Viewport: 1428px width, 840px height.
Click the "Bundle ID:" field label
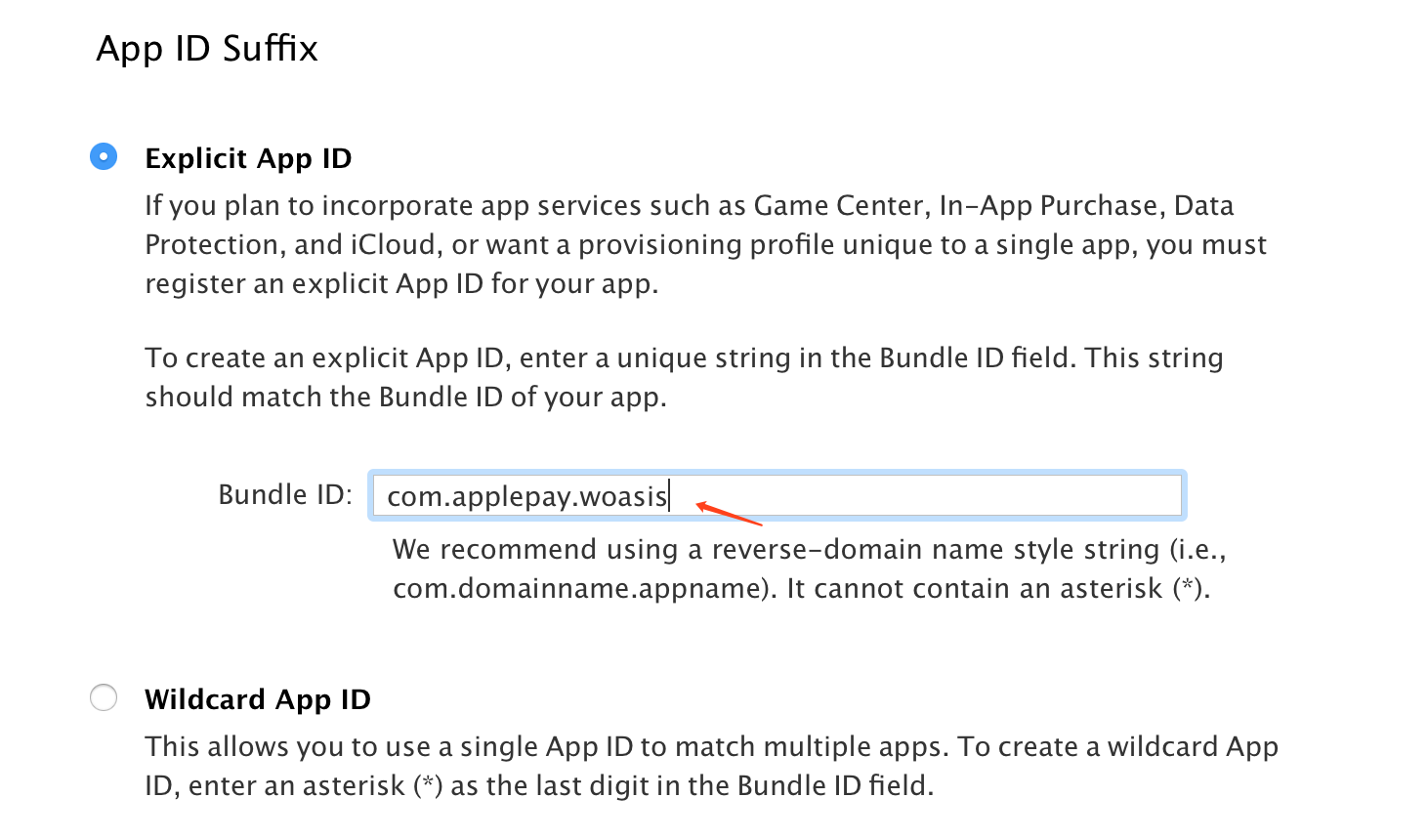(285, 495)
